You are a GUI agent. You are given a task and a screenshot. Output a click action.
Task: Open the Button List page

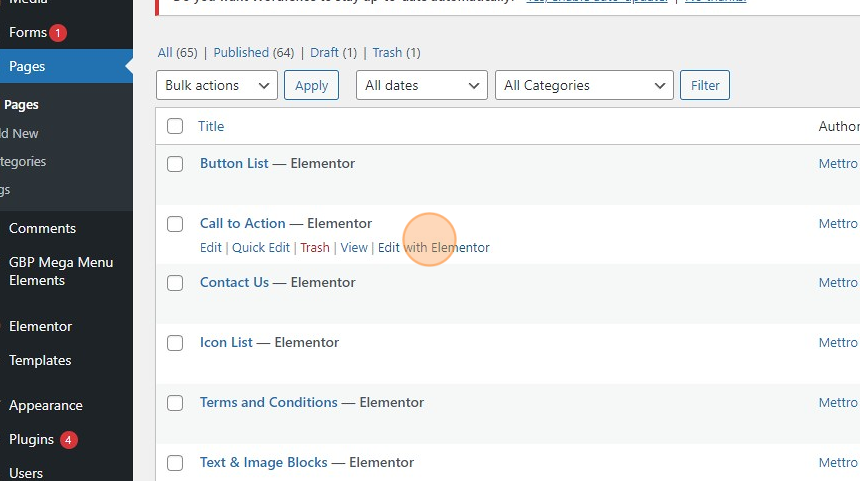tap(234, 163)
